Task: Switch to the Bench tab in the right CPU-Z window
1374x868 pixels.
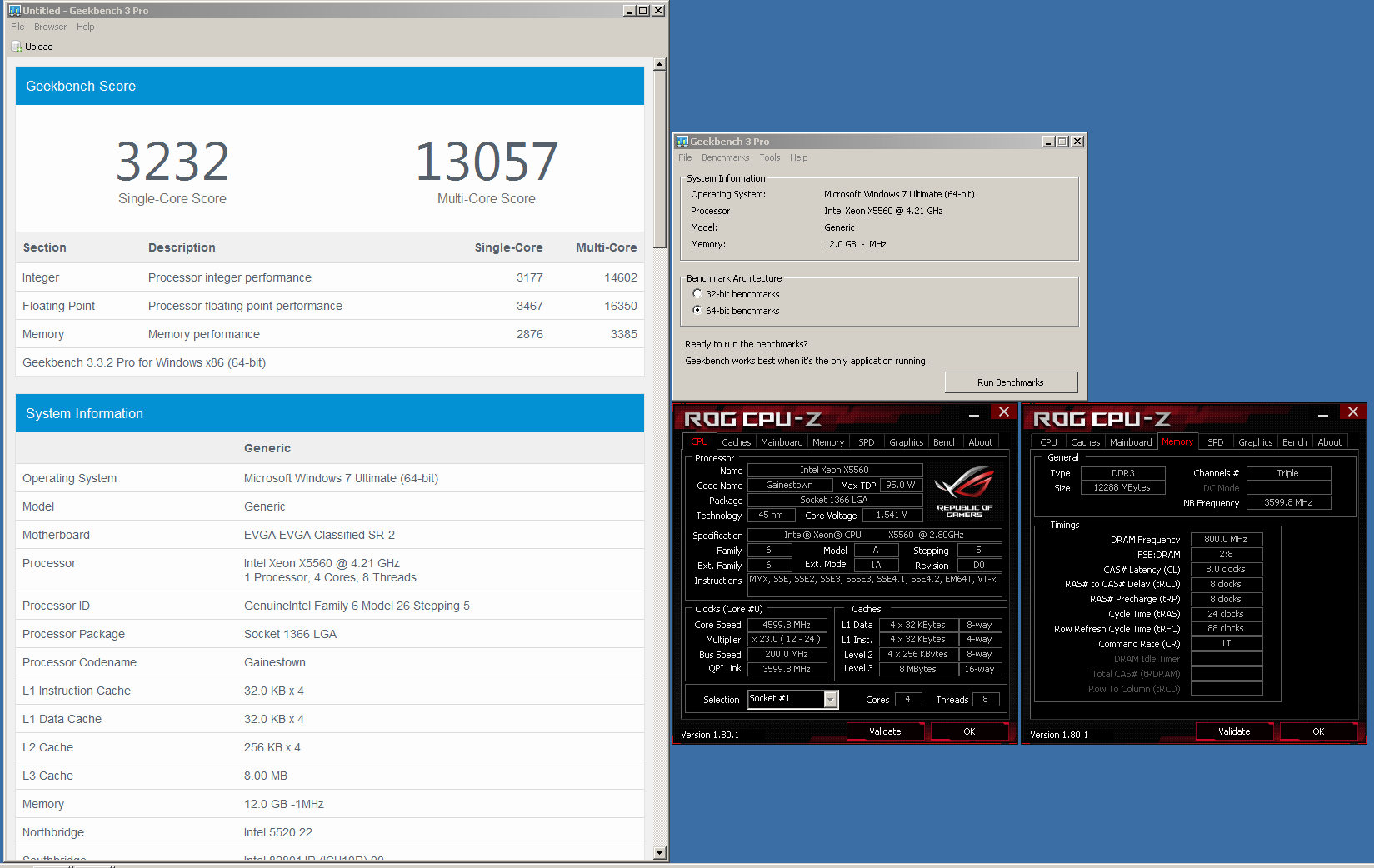Action: (1295, 442)
